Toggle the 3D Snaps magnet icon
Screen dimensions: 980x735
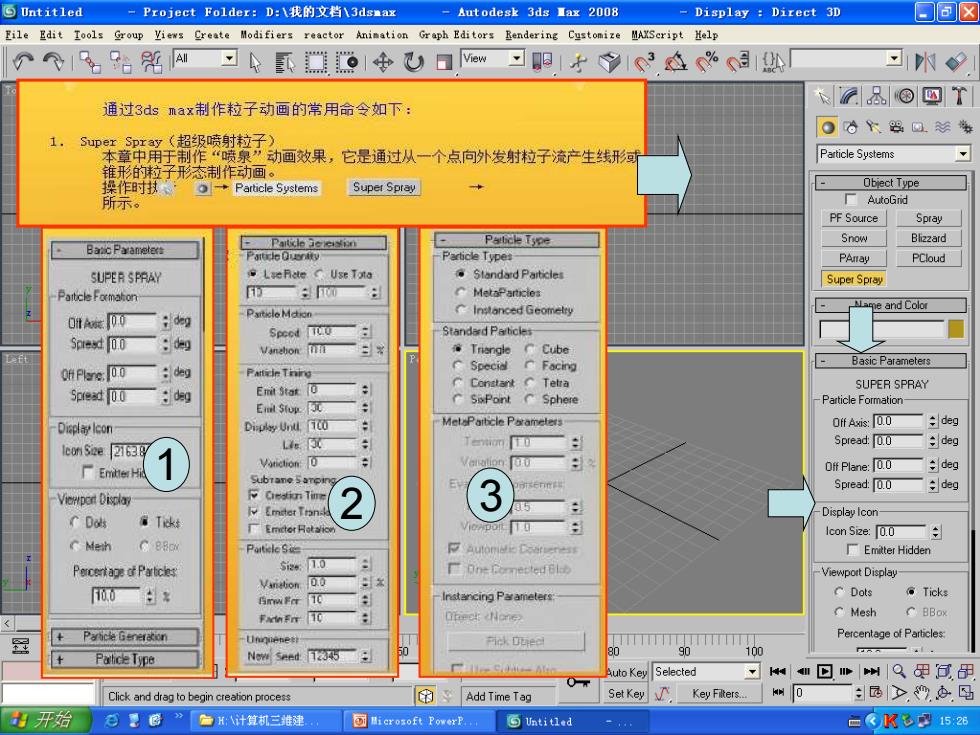(644, 62)
